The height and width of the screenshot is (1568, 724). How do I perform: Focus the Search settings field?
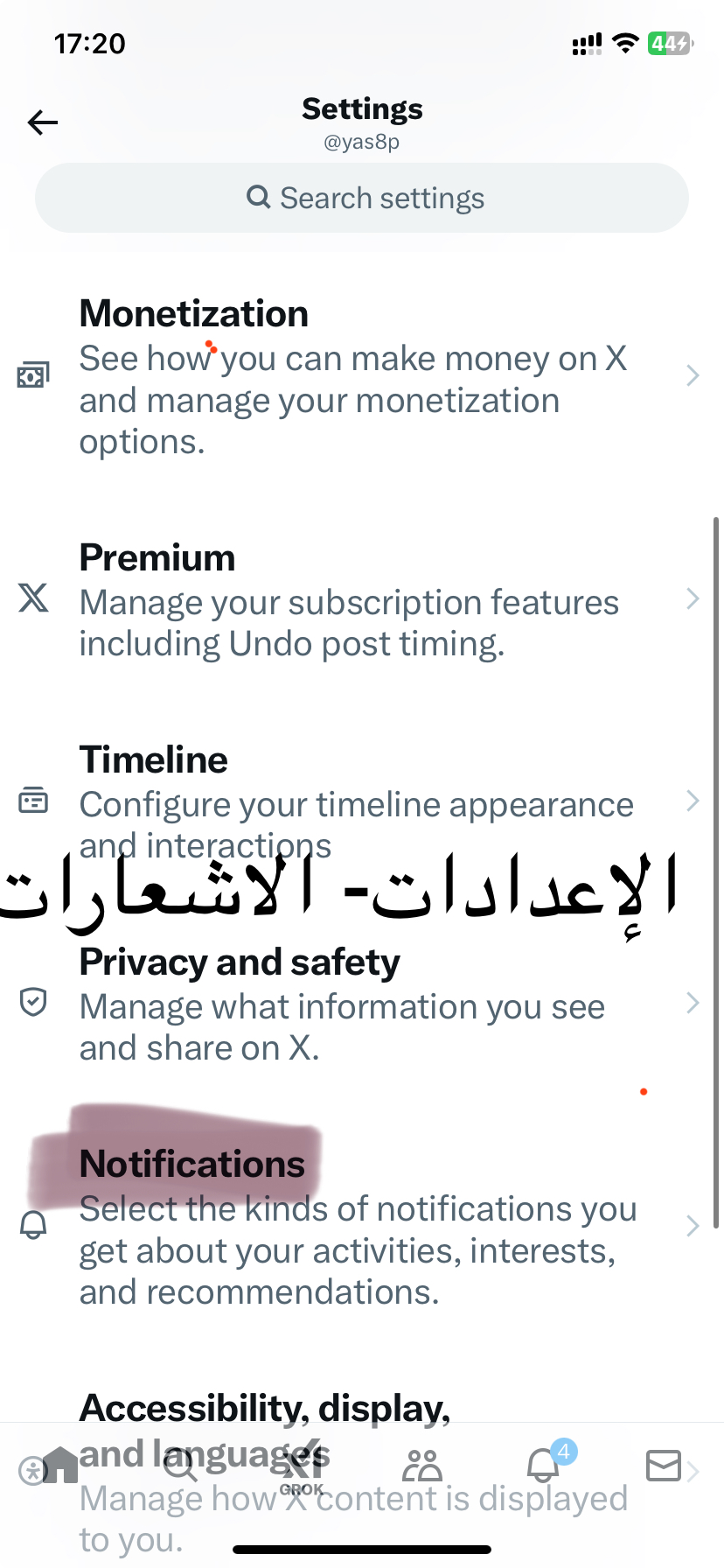point(362,198)
